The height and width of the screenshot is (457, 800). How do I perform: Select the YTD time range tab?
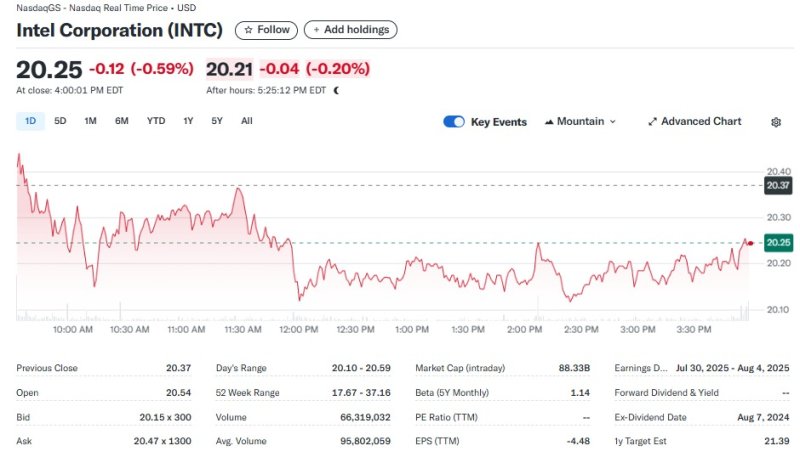coord(156,121)
